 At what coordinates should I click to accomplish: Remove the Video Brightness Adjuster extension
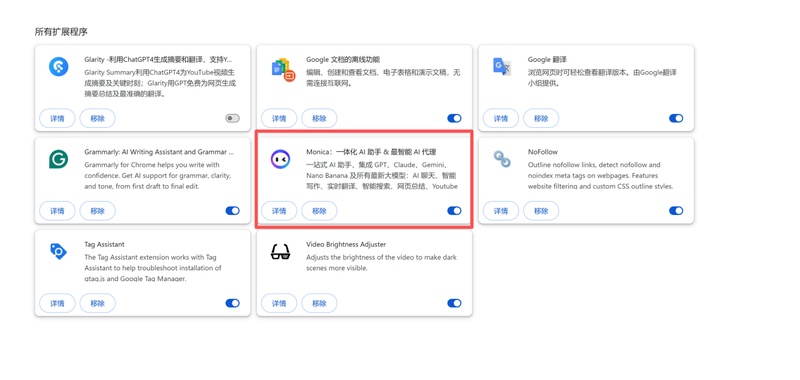[319, 303]
